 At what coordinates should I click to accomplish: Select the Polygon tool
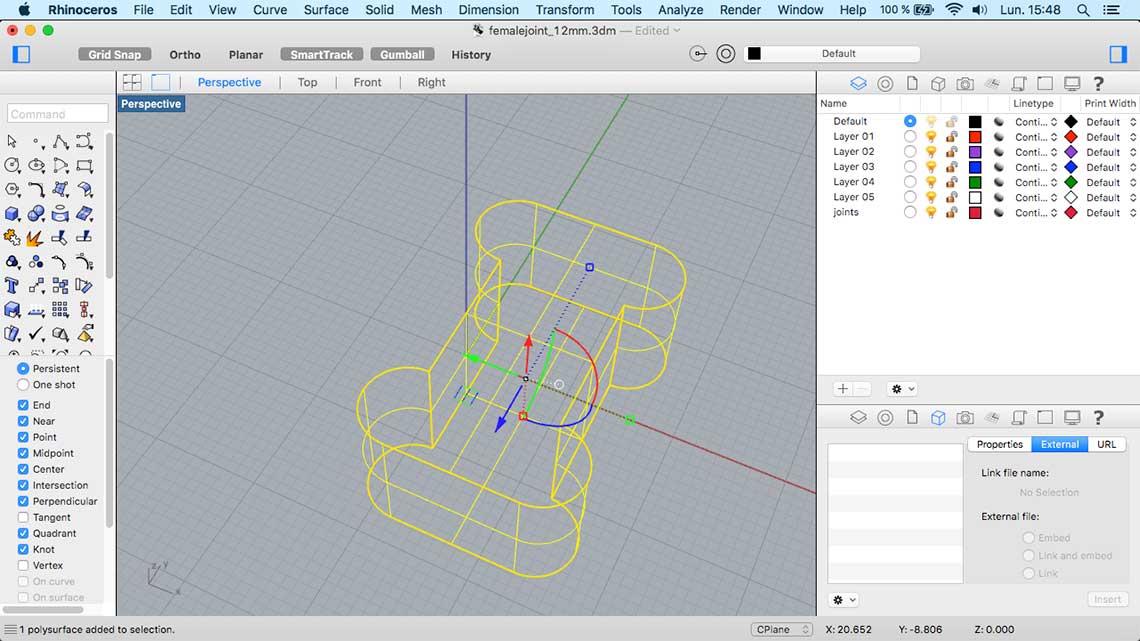point(12,189)
